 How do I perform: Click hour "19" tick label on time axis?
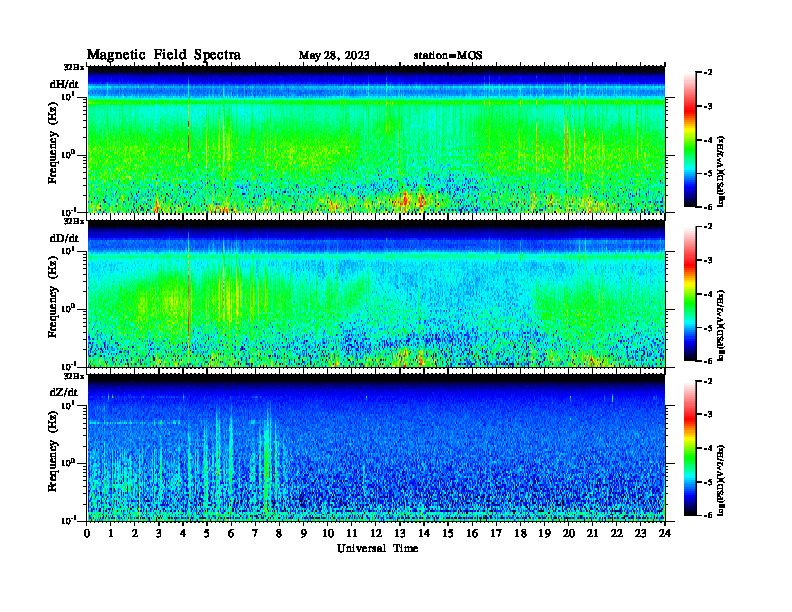pyautogui.click(x=544, y=534)
